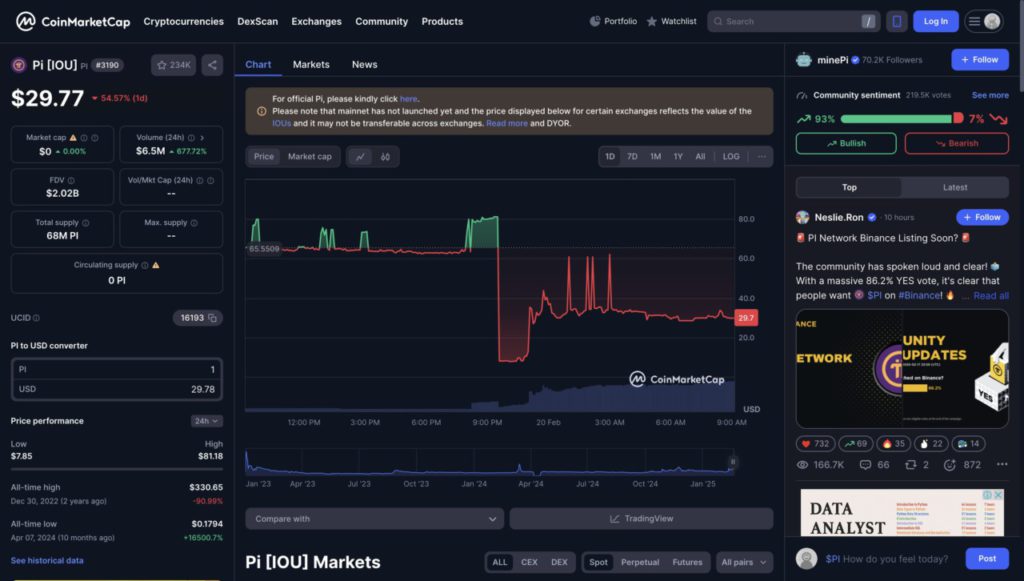Viewport: 1024px width, 581px height.
Task: Copy the UCID 16193 value
Action: tap(214, 318)
